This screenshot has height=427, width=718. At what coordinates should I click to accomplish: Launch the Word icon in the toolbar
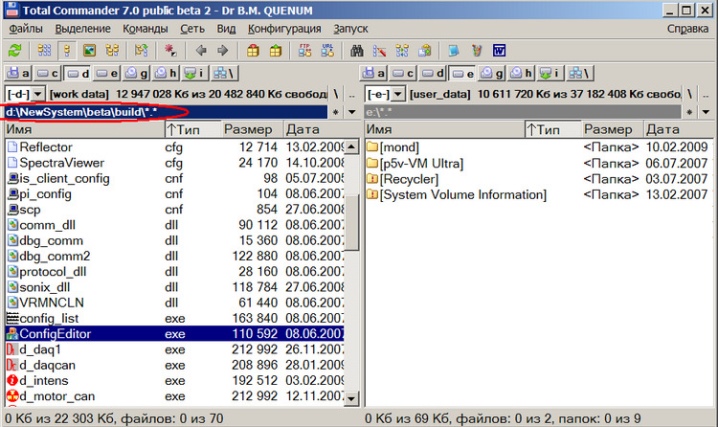click(499, 50)
